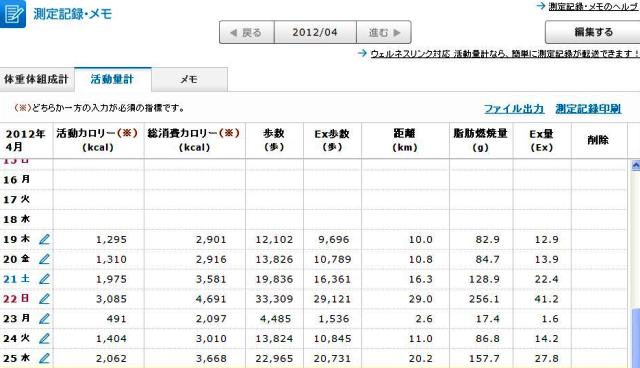Click the 歩数 column header

[x=274, y=140]
